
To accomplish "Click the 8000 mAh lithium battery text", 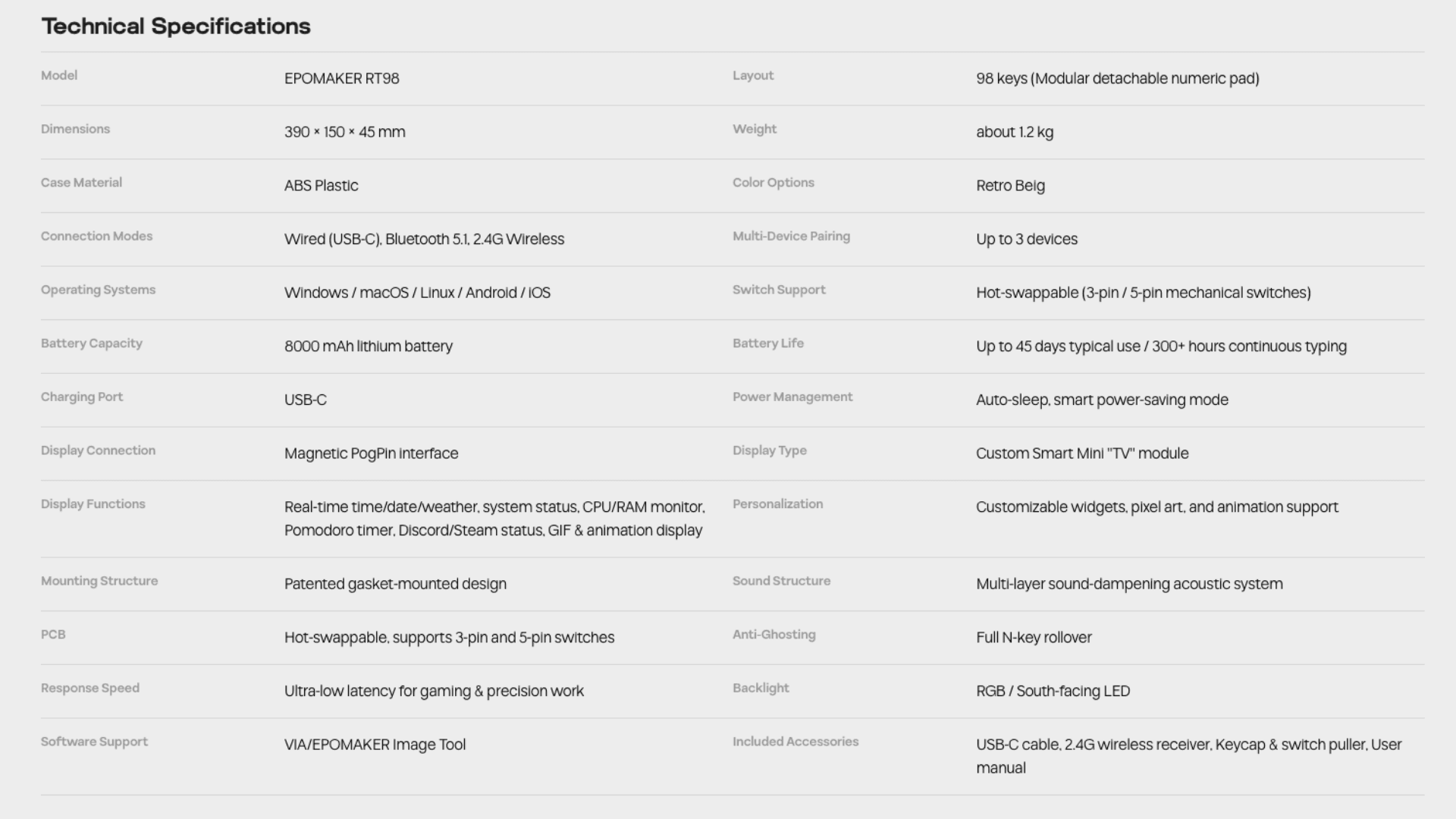I will (x=368, y=347).
